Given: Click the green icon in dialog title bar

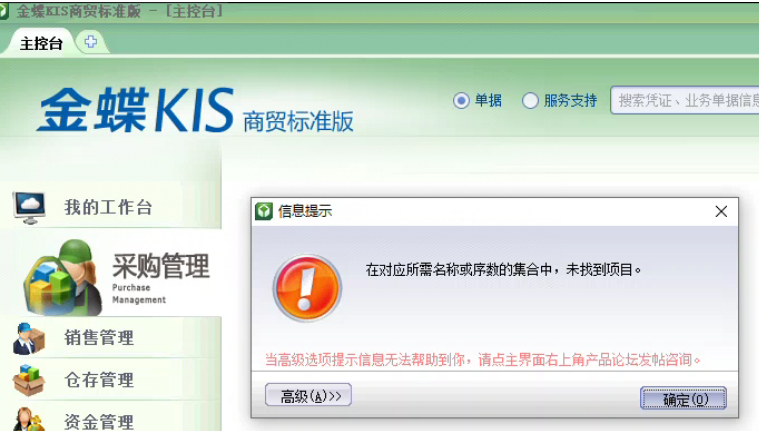Looking at the screenshot, I should coord(264,211).
